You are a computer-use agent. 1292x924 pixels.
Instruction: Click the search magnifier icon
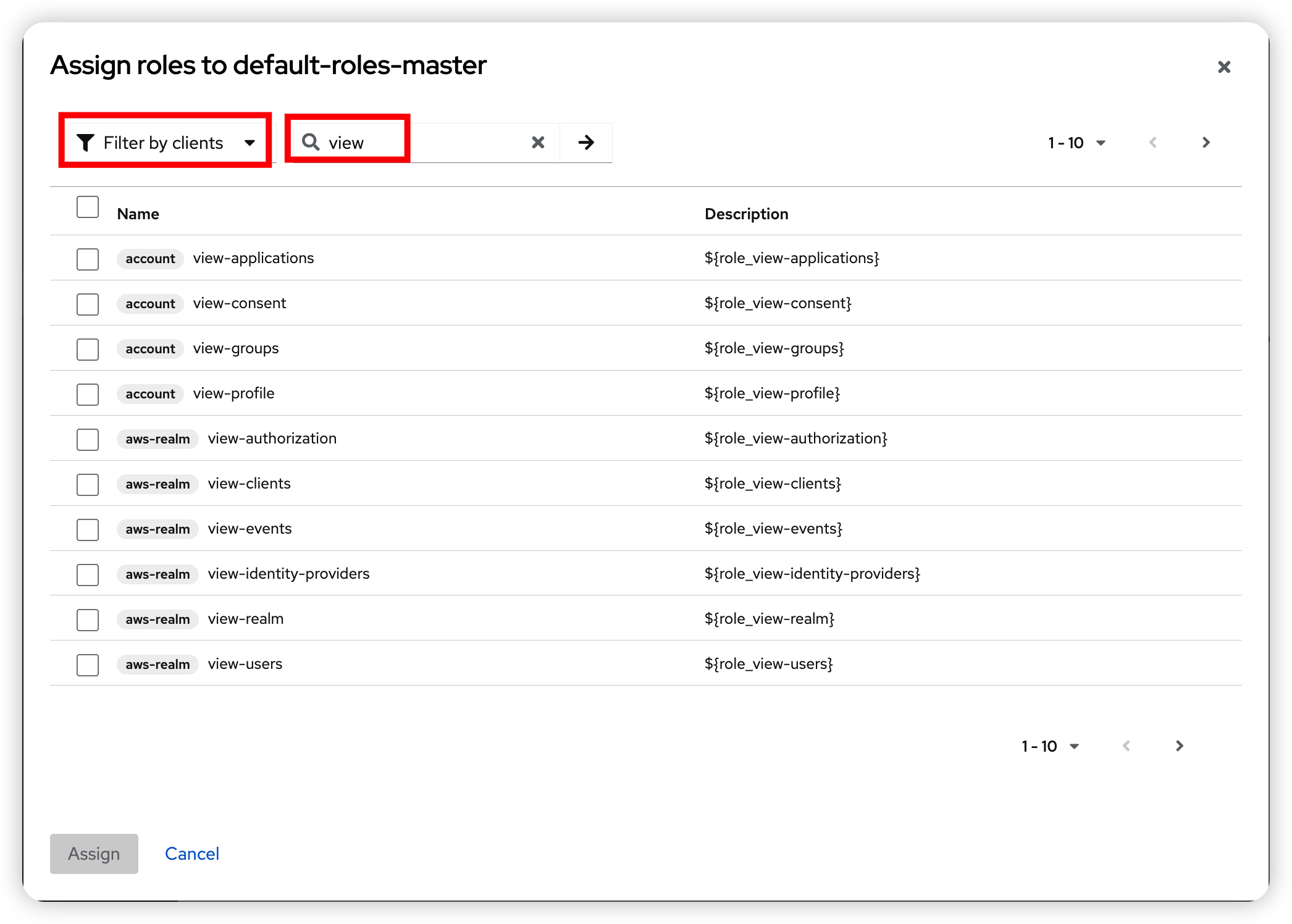point(311,142)
